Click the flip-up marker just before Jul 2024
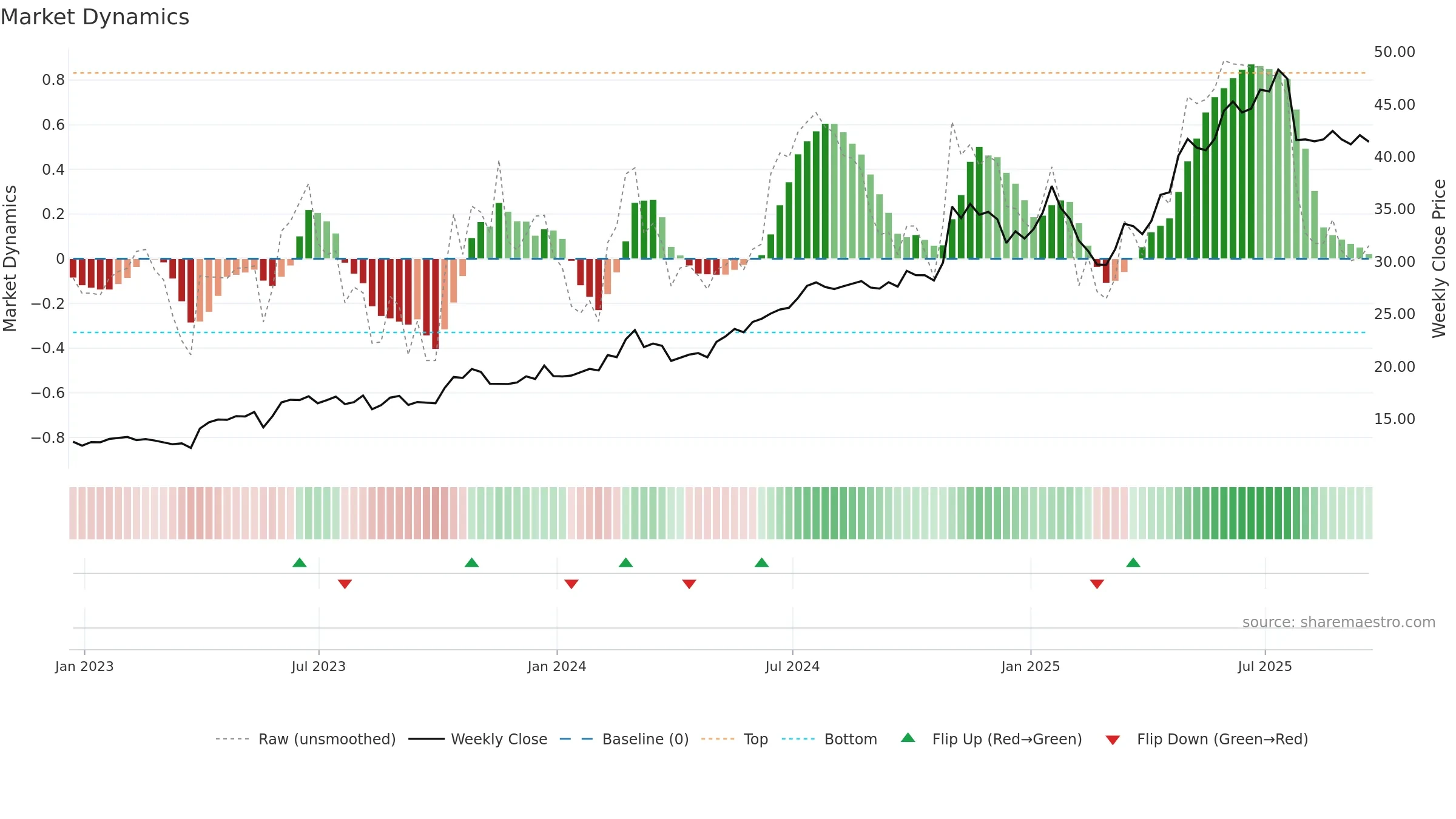This screenshot has height=819, width=1456. 762,562
